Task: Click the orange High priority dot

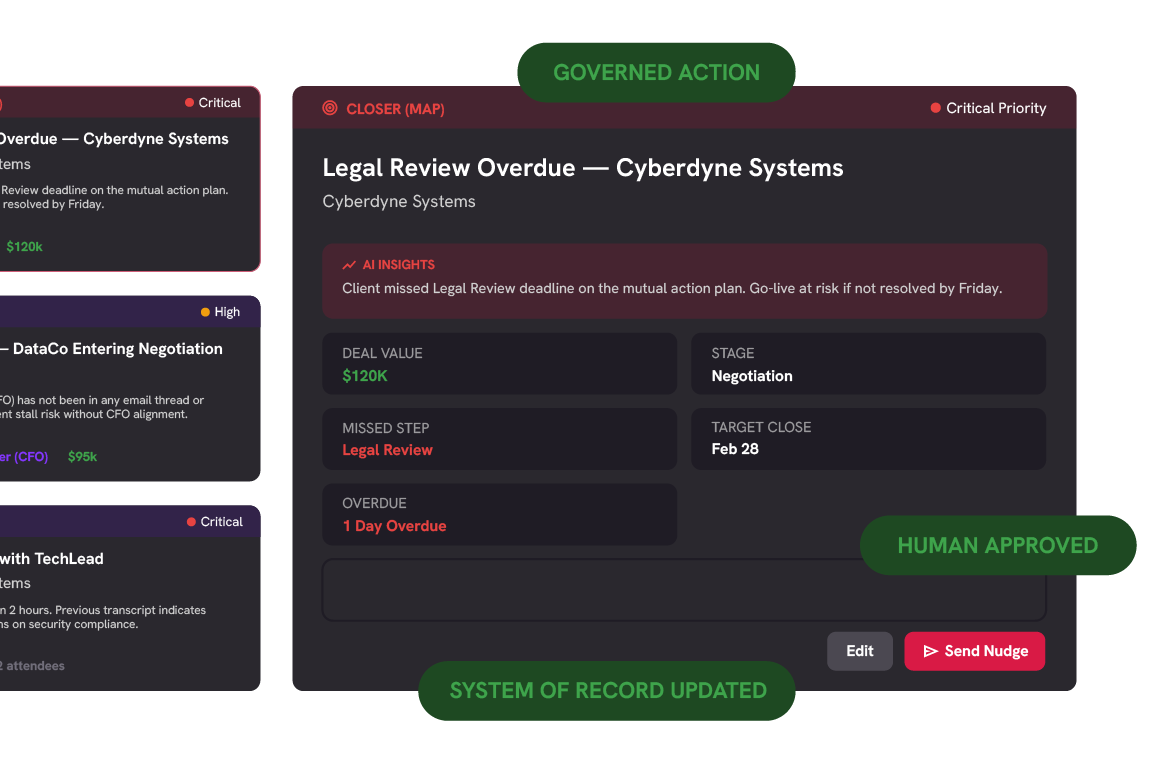Action: pos(205,312)
